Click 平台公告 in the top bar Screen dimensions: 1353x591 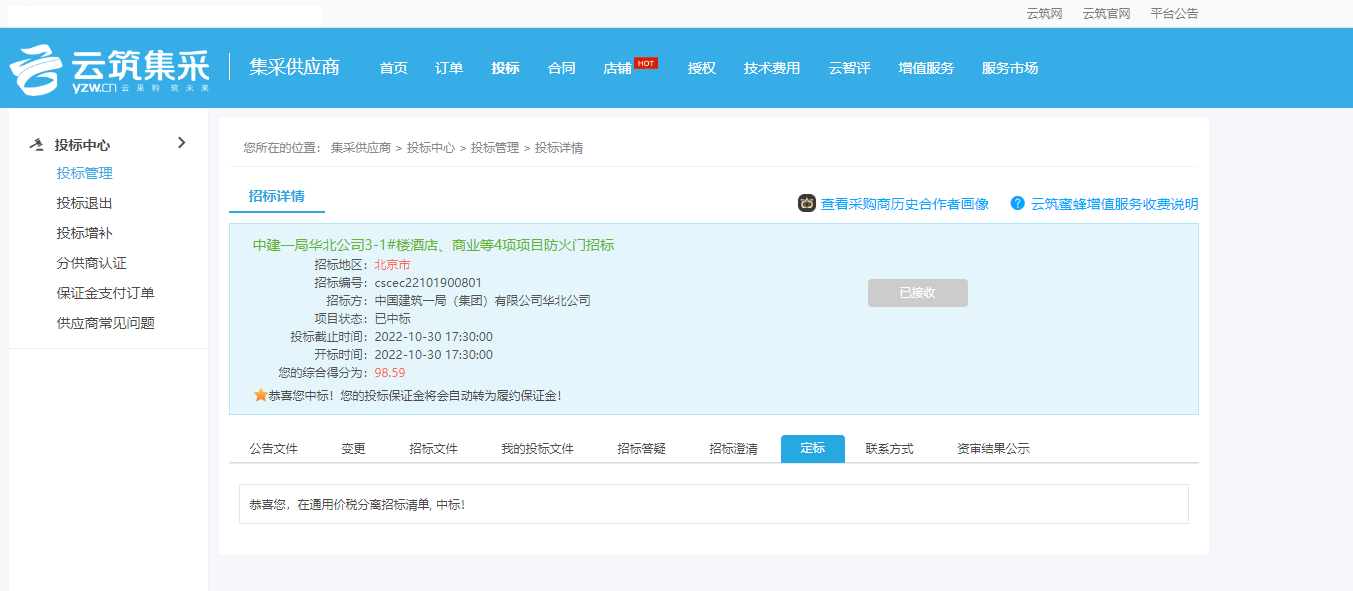[1174, 14]
